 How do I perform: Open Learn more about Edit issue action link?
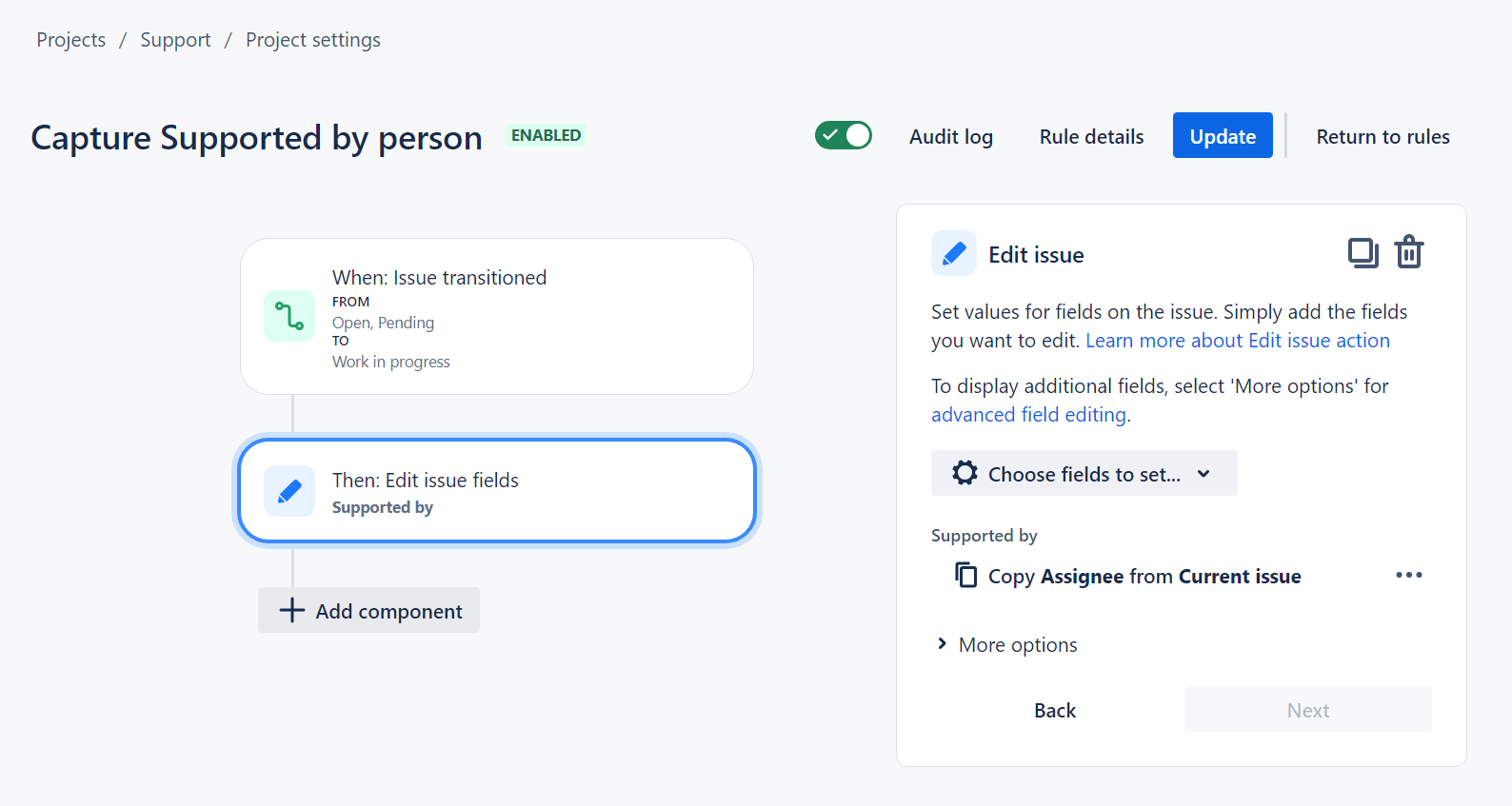1237,341
